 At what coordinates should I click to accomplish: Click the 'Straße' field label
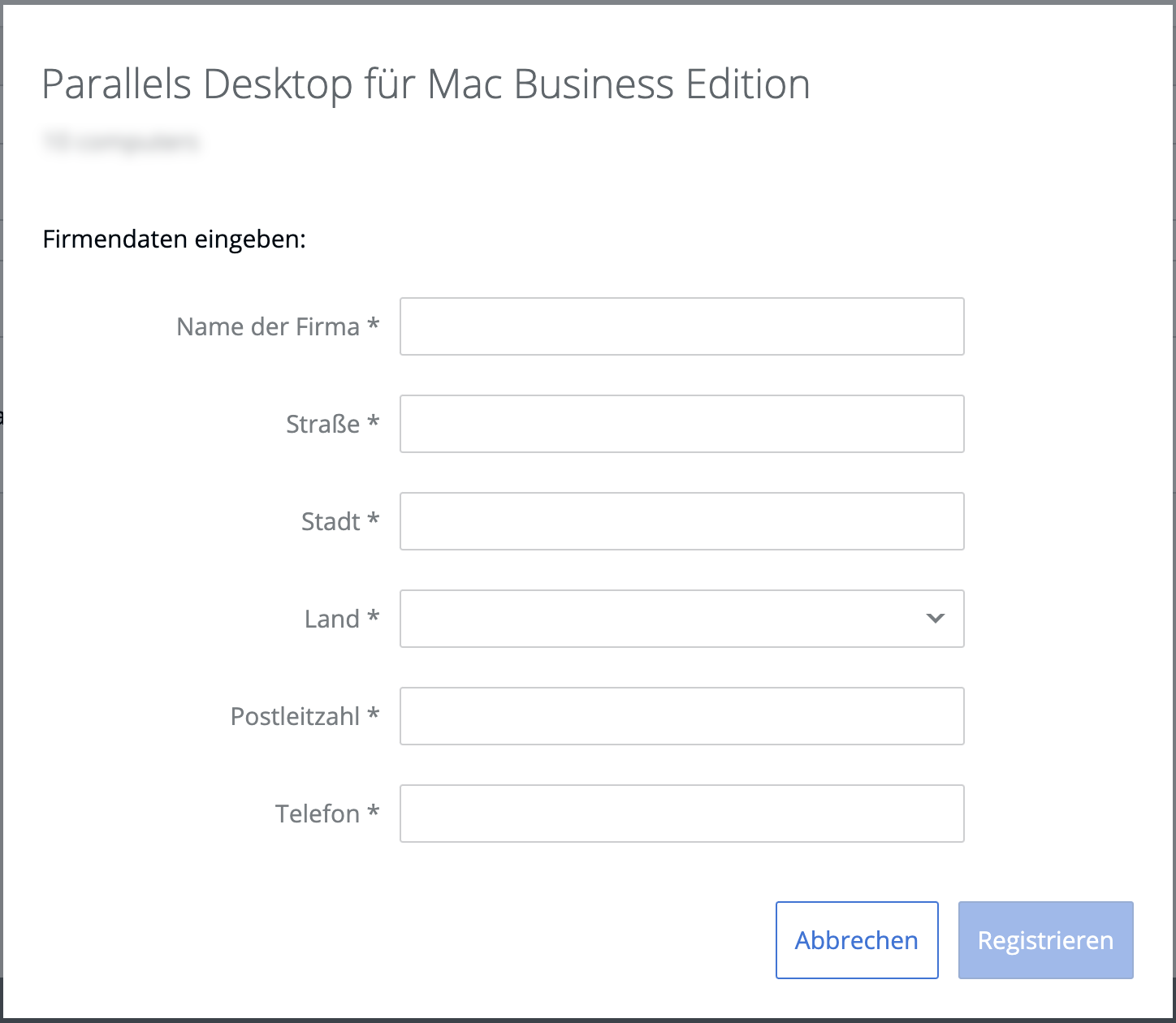click(322, 424)
